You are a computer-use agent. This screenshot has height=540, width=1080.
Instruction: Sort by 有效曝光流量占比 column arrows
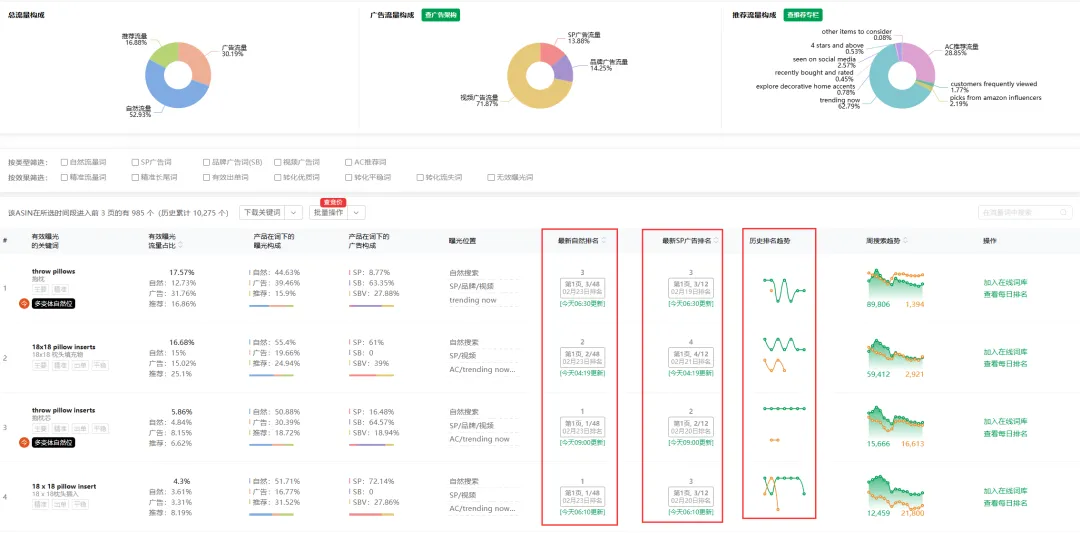180,245
